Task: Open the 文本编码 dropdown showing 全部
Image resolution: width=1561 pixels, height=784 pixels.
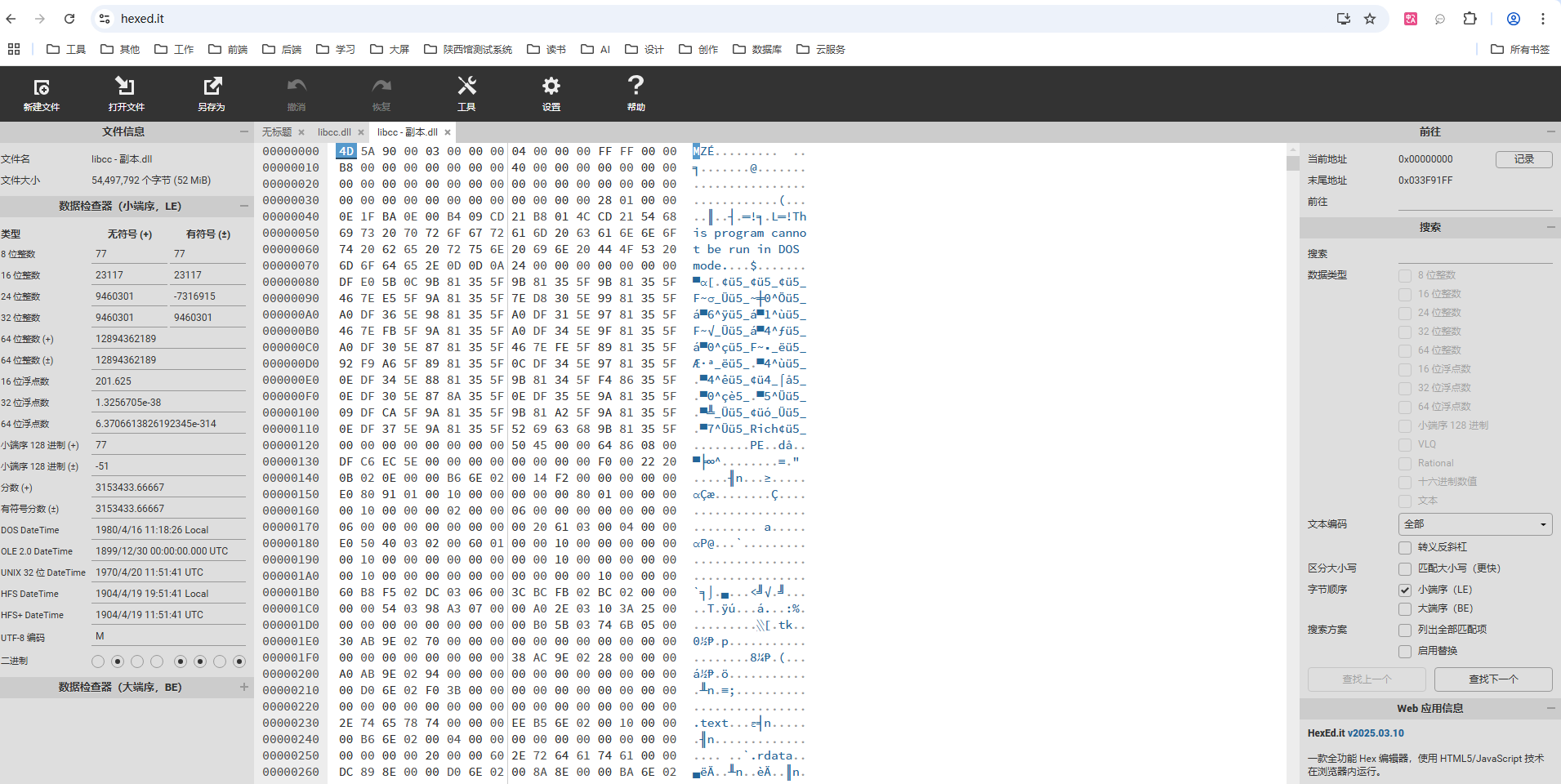Action: (x=1474, y=524)
